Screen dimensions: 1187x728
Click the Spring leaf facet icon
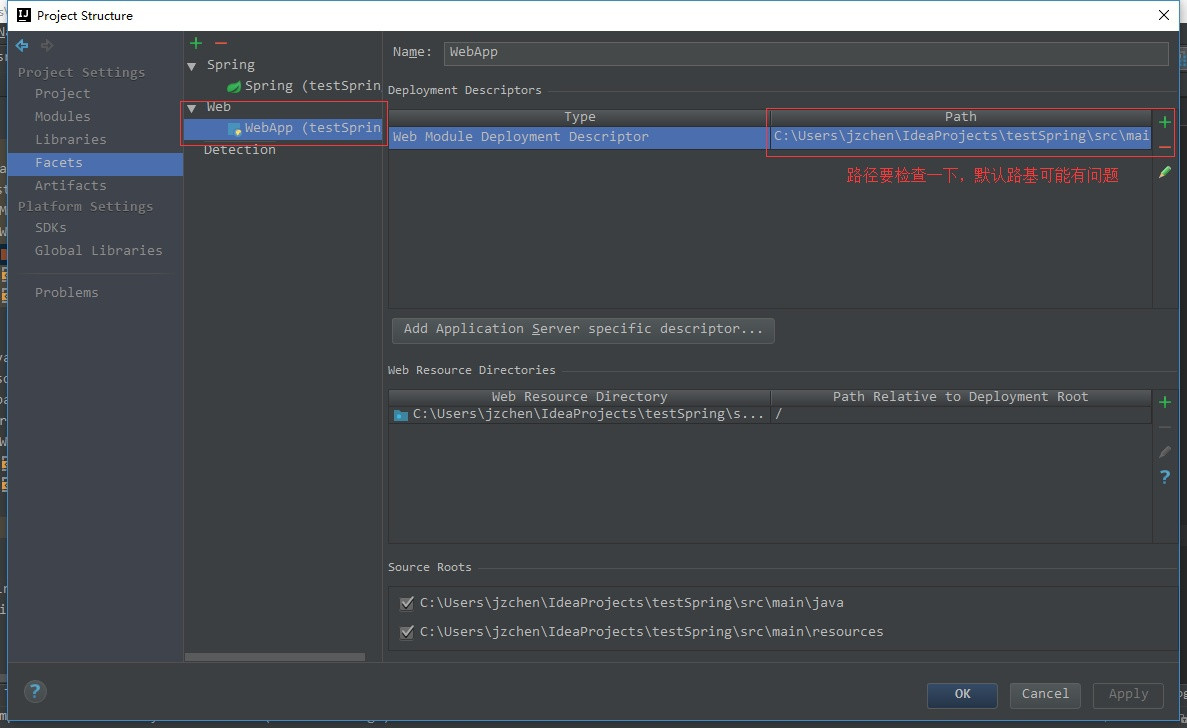click(235, 86)
